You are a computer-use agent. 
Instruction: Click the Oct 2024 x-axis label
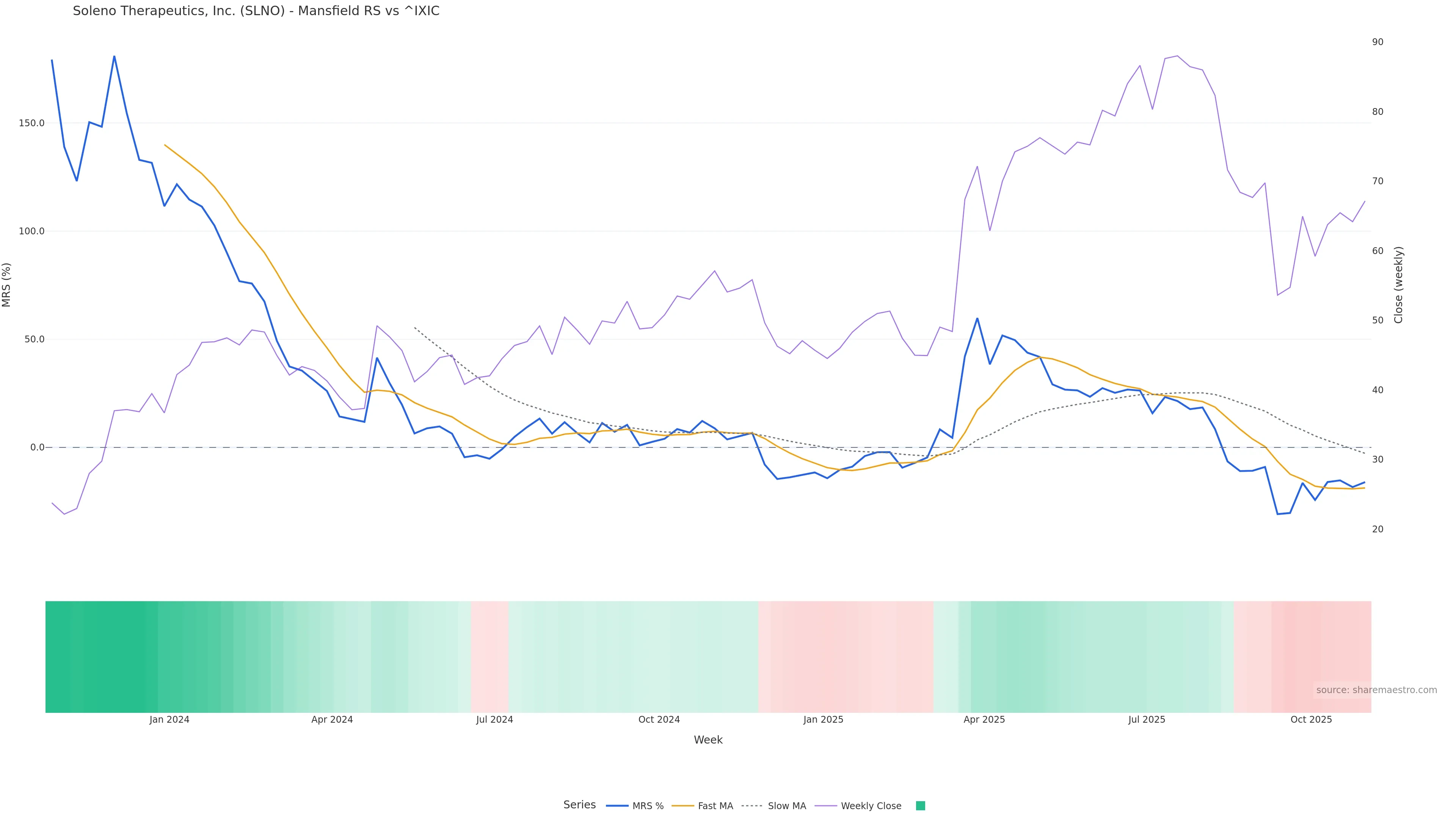[659, 720]
